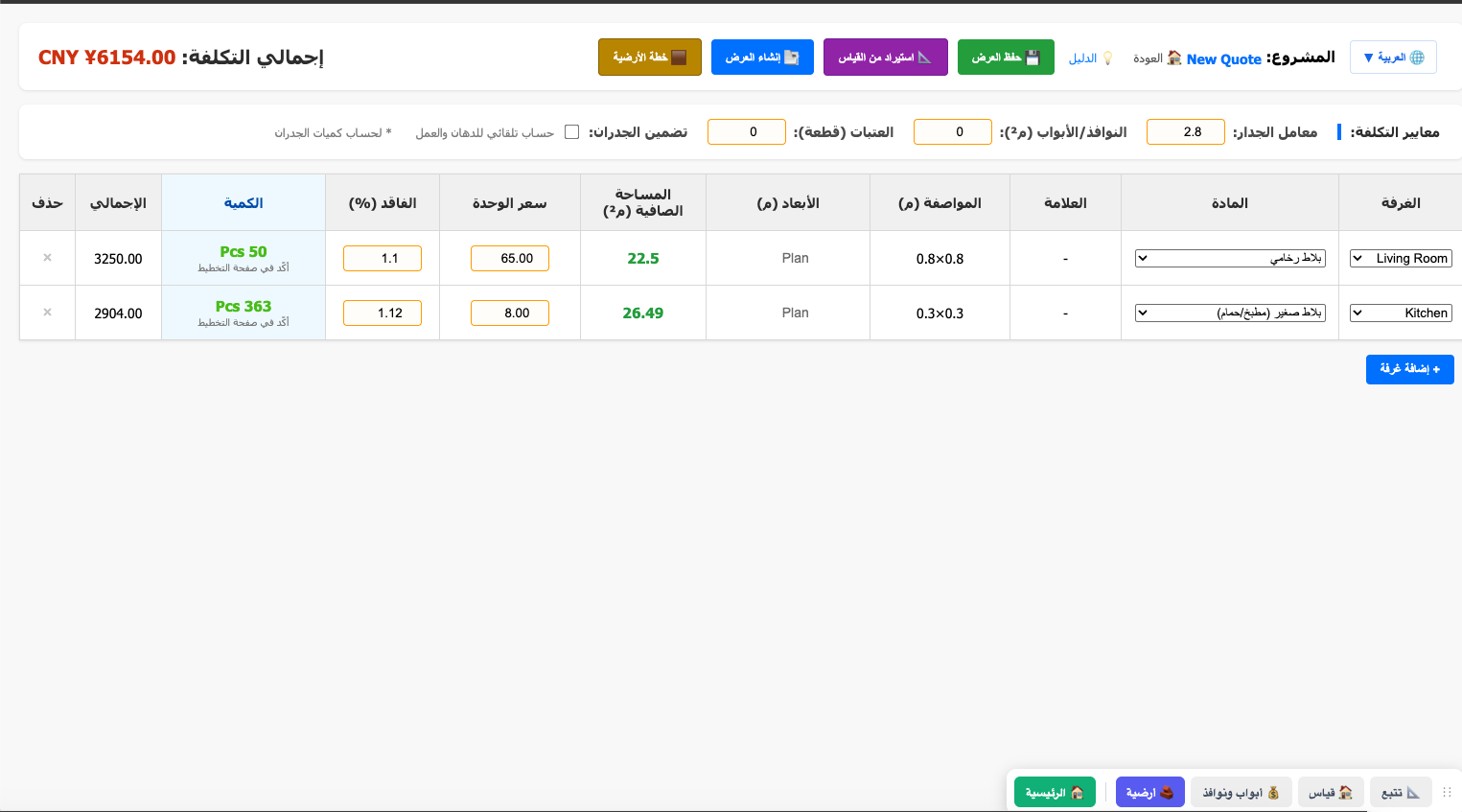Click waste field showing 1.12
The width and height of the screenshot is (1462, 812).
click(383, 313)
